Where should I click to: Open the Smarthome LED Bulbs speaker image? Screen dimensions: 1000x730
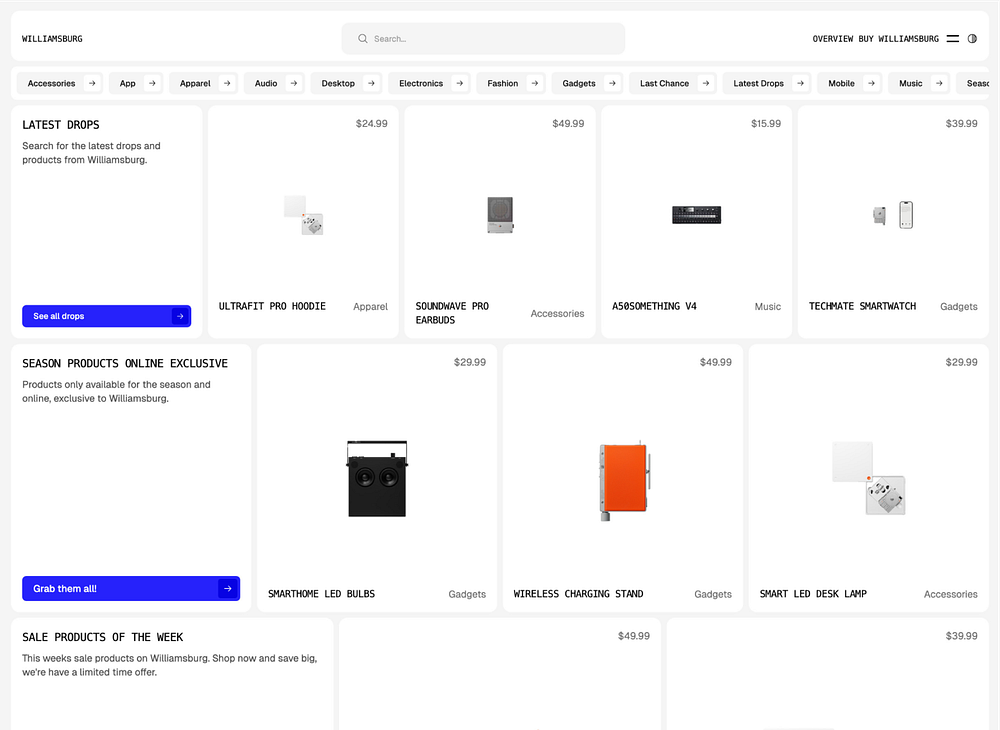pos(377,478)
